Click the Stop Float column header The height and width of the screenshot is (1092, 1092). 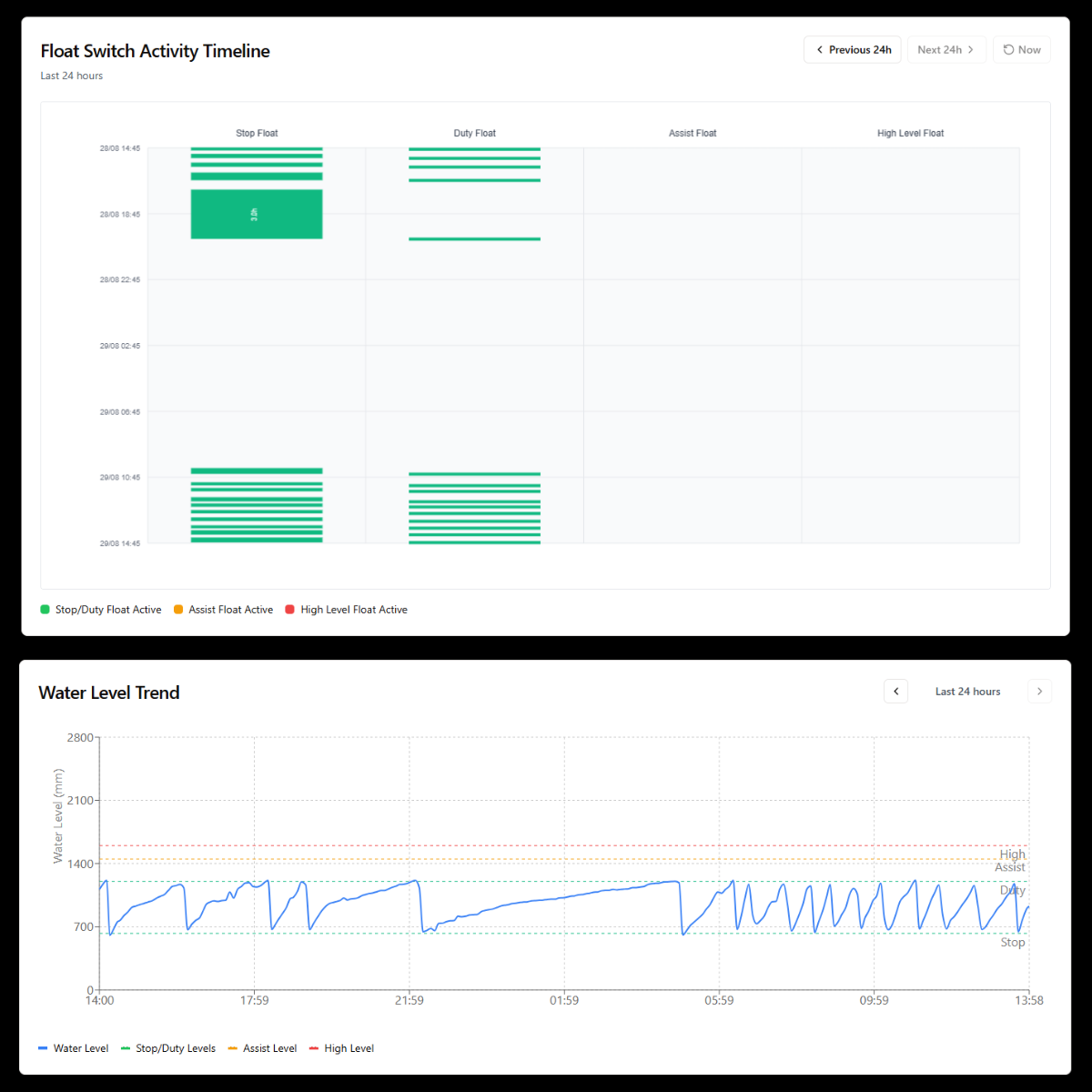257,133
